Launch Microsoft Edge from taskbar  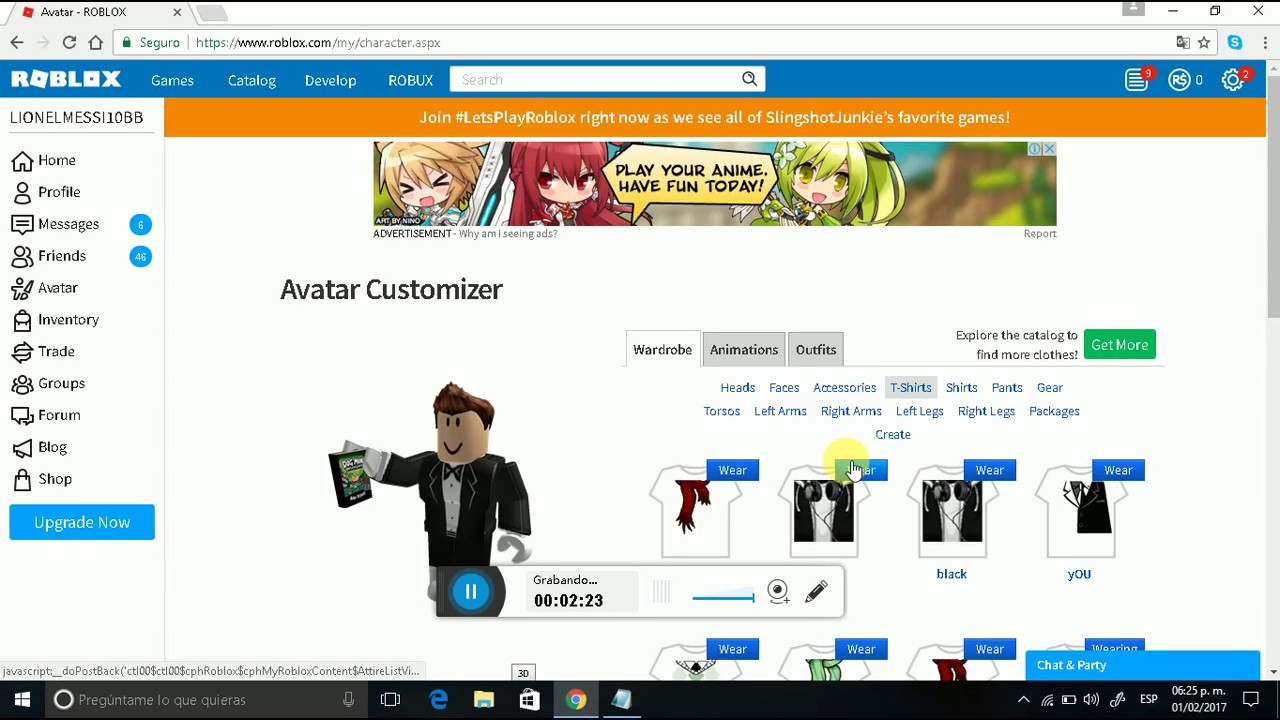438,700
